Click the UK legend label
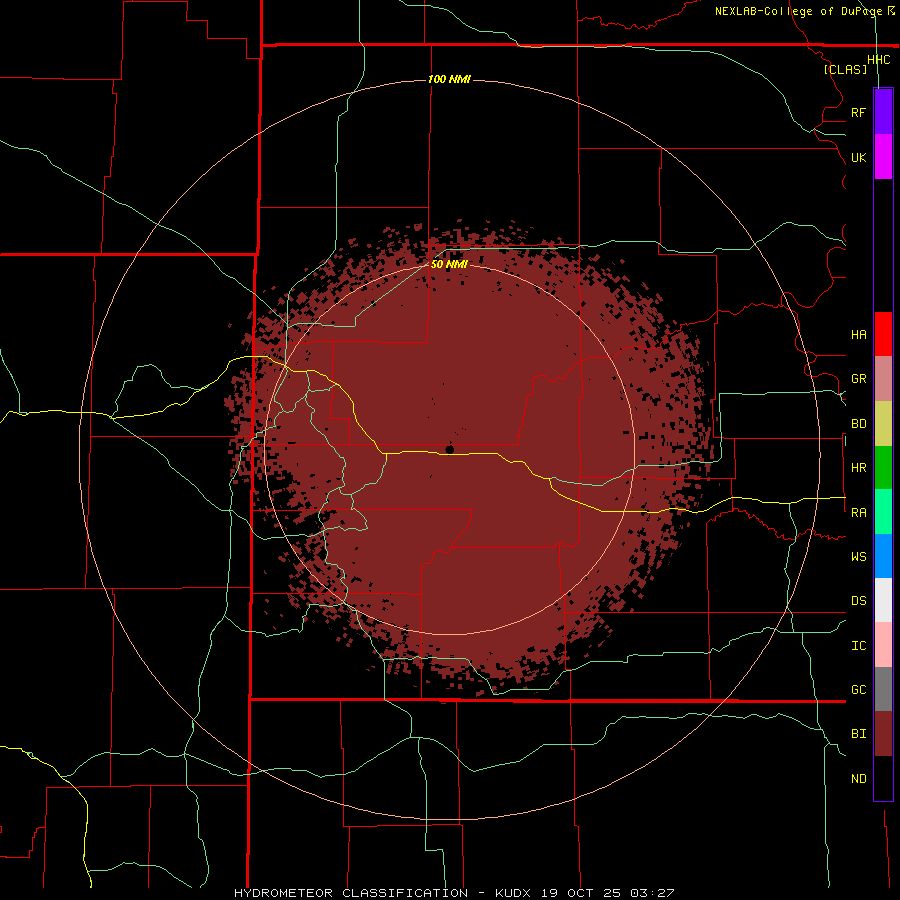 859,157
